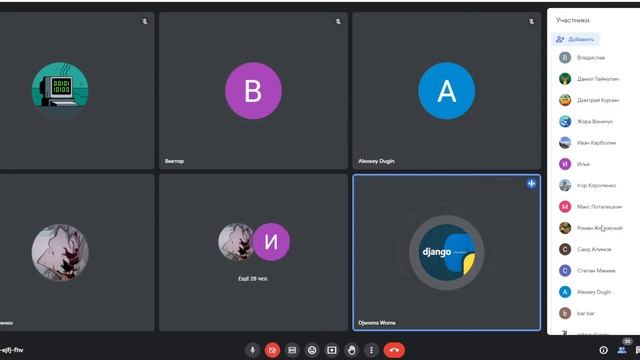
Task: Select participant name Саид Алимов
Action: pyautogui.click(x=594, y=249)
